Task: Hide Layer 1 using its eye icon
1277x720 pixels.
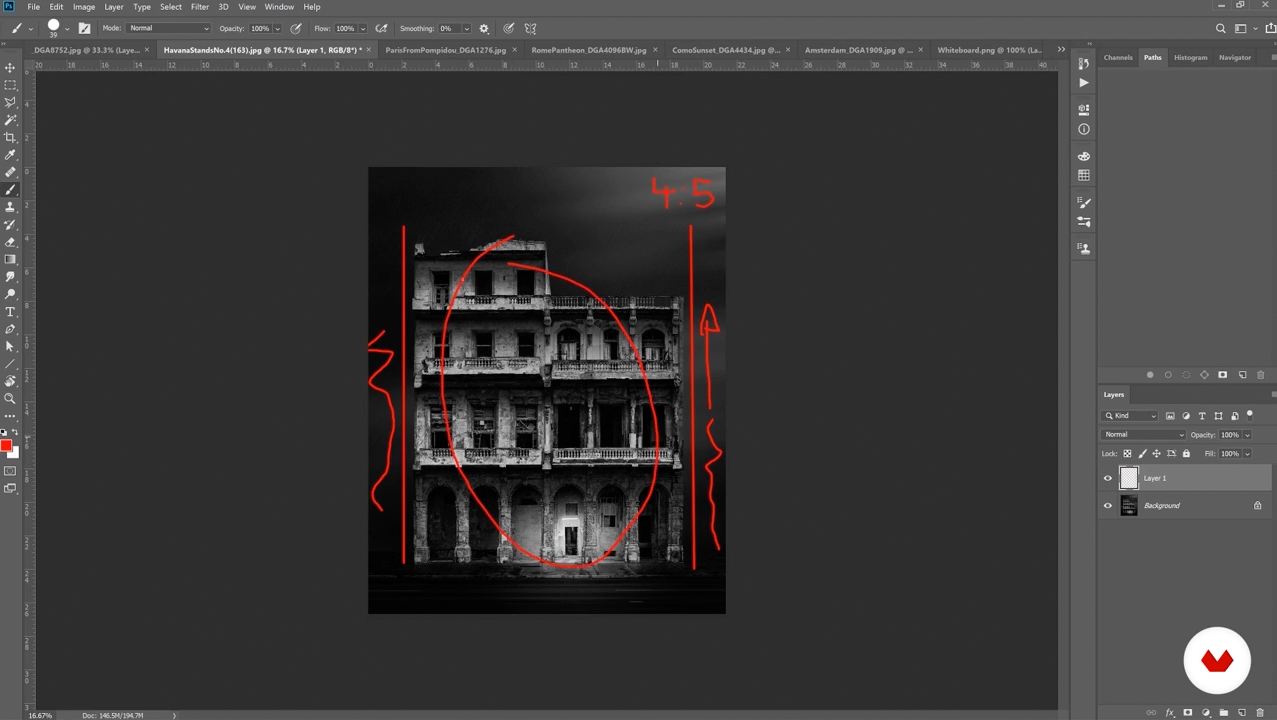Action: pyautogui.click(x=1107, y=479)
